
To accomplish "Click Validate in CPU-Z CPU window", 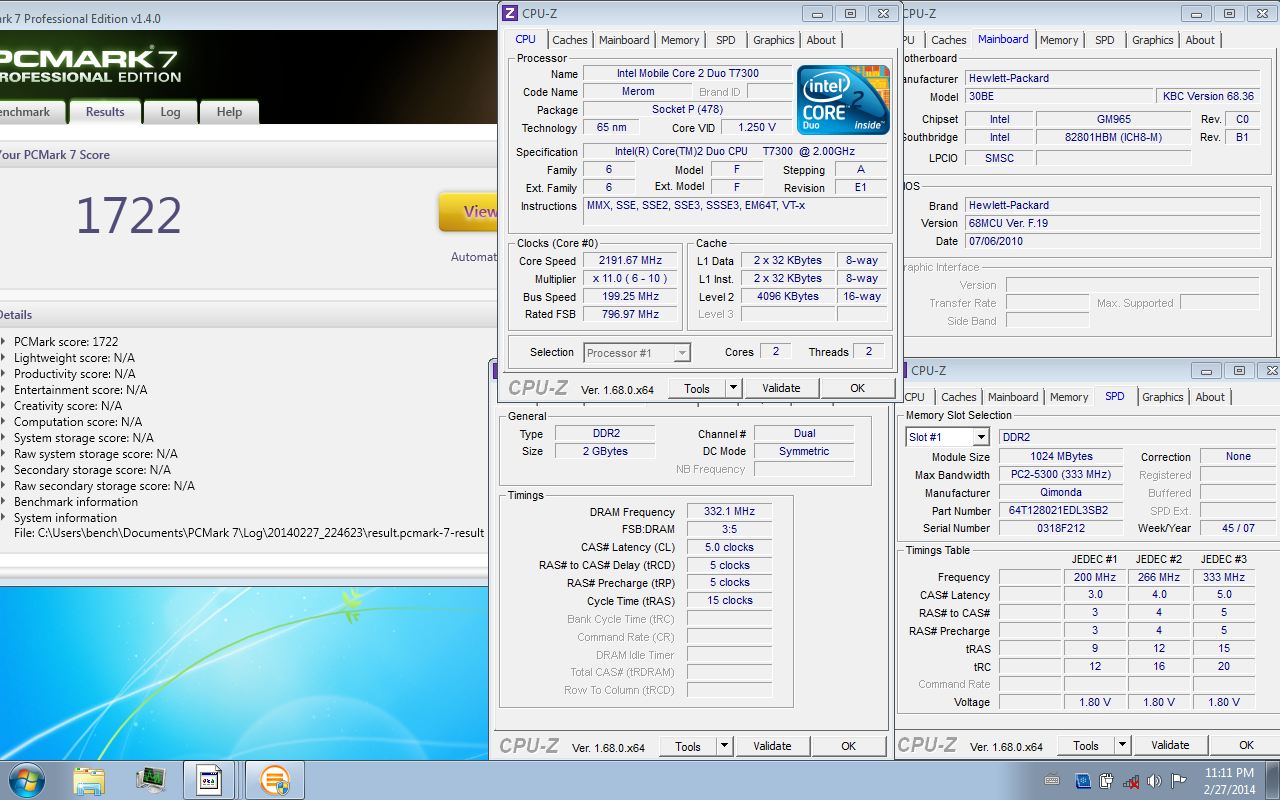I will point(781,388).
